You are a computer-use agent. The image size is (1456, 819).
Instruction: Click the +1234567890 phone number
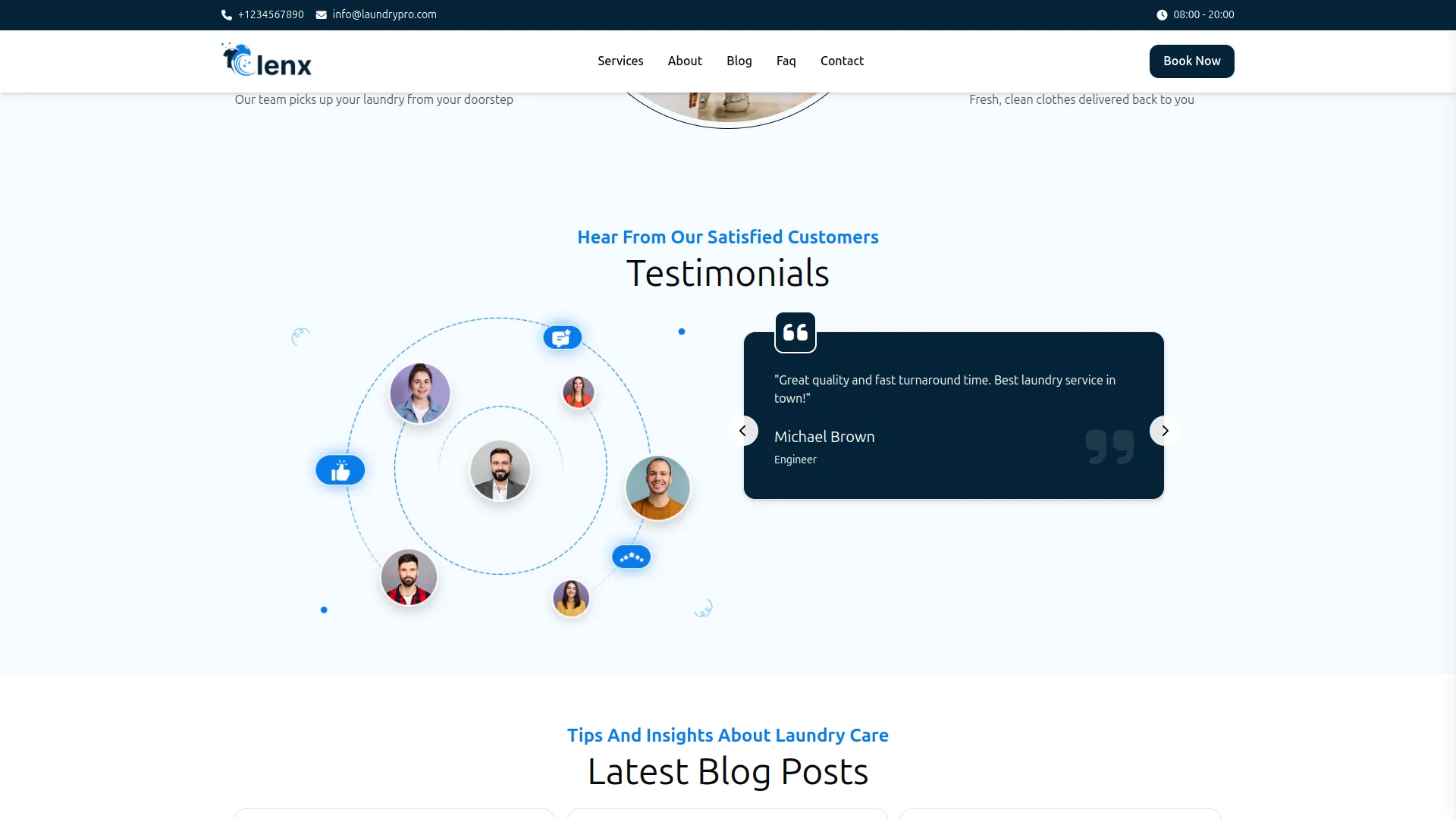pyautogui.click(x=271, y=14)
